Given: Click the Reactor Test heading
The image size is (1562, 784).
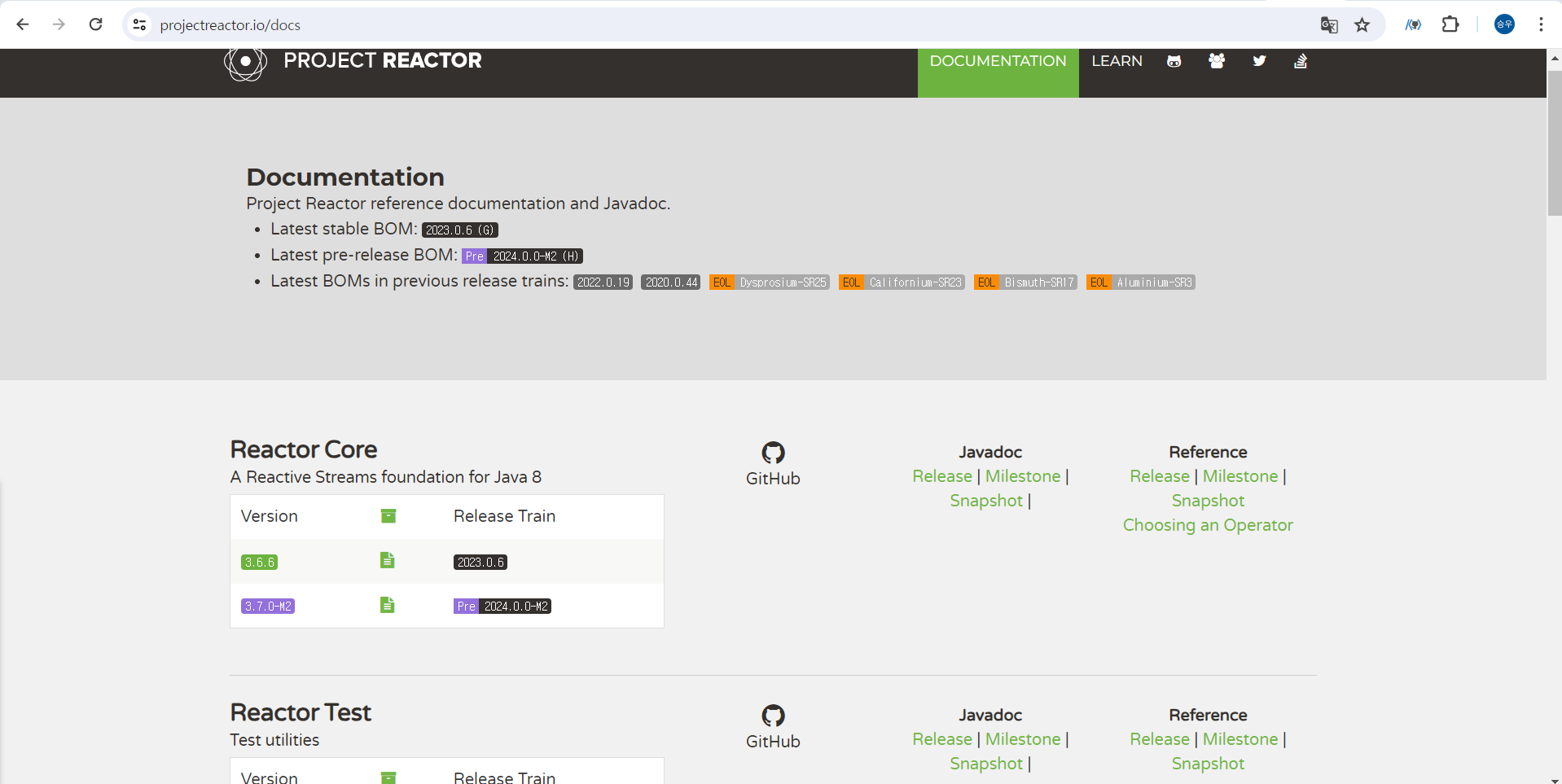Looking at the screenshot, I should pos(301,712).
